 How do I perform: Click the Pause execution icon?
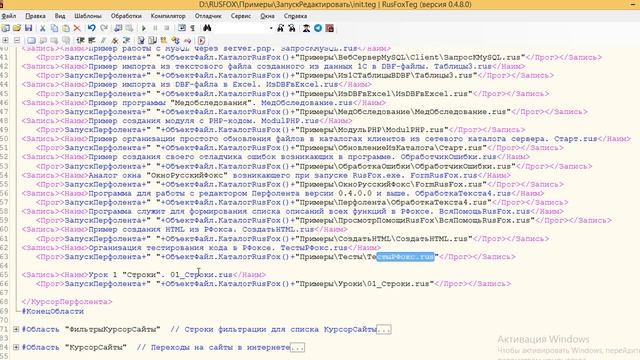[155, 28]
